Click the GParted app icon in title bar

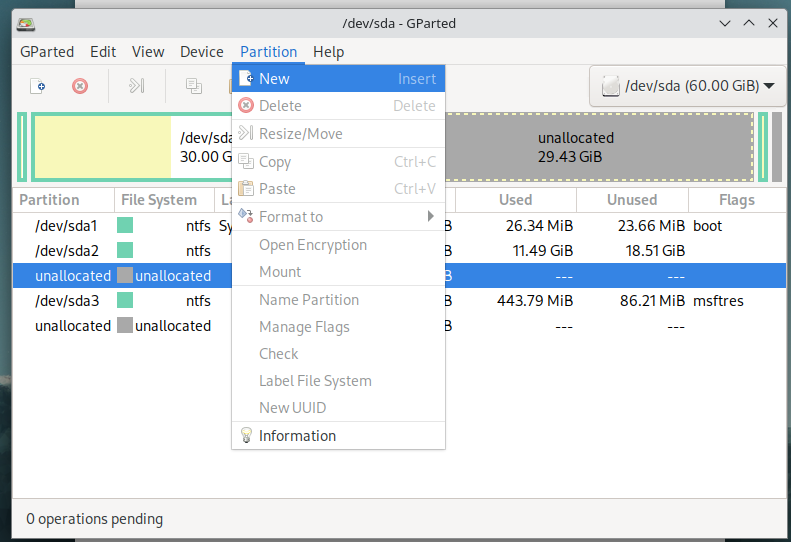click(x=26, y=23)
